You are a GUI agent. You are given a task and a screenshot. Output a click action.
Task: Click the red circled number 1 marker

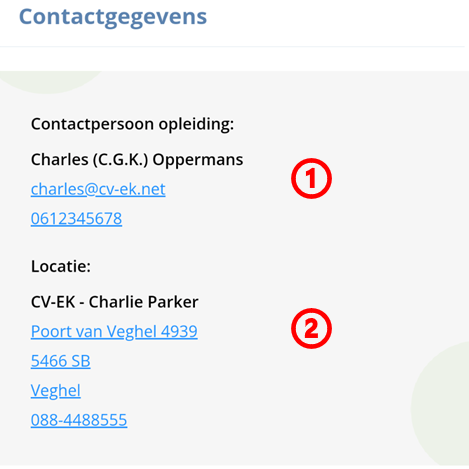pos(311,178)
